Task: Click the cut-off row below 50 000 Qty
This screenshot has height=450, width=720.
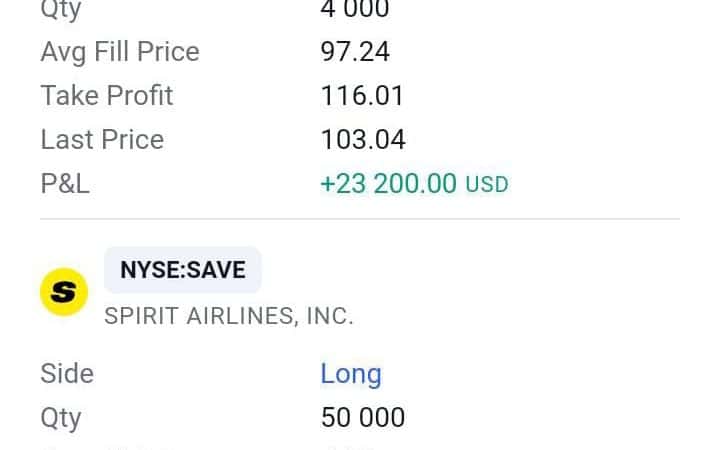Action: [x=360, y=447]
